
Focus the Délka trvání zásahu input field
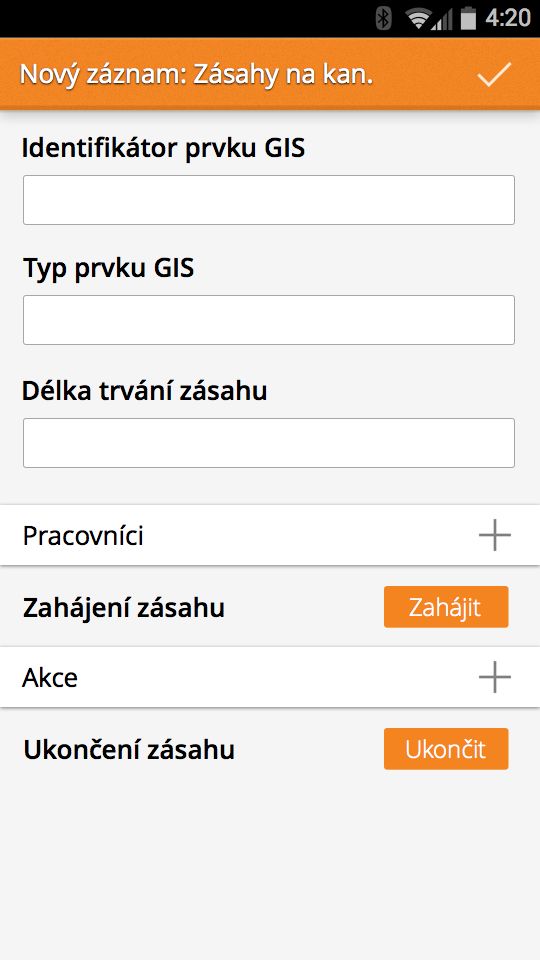(x=269, y=443)
